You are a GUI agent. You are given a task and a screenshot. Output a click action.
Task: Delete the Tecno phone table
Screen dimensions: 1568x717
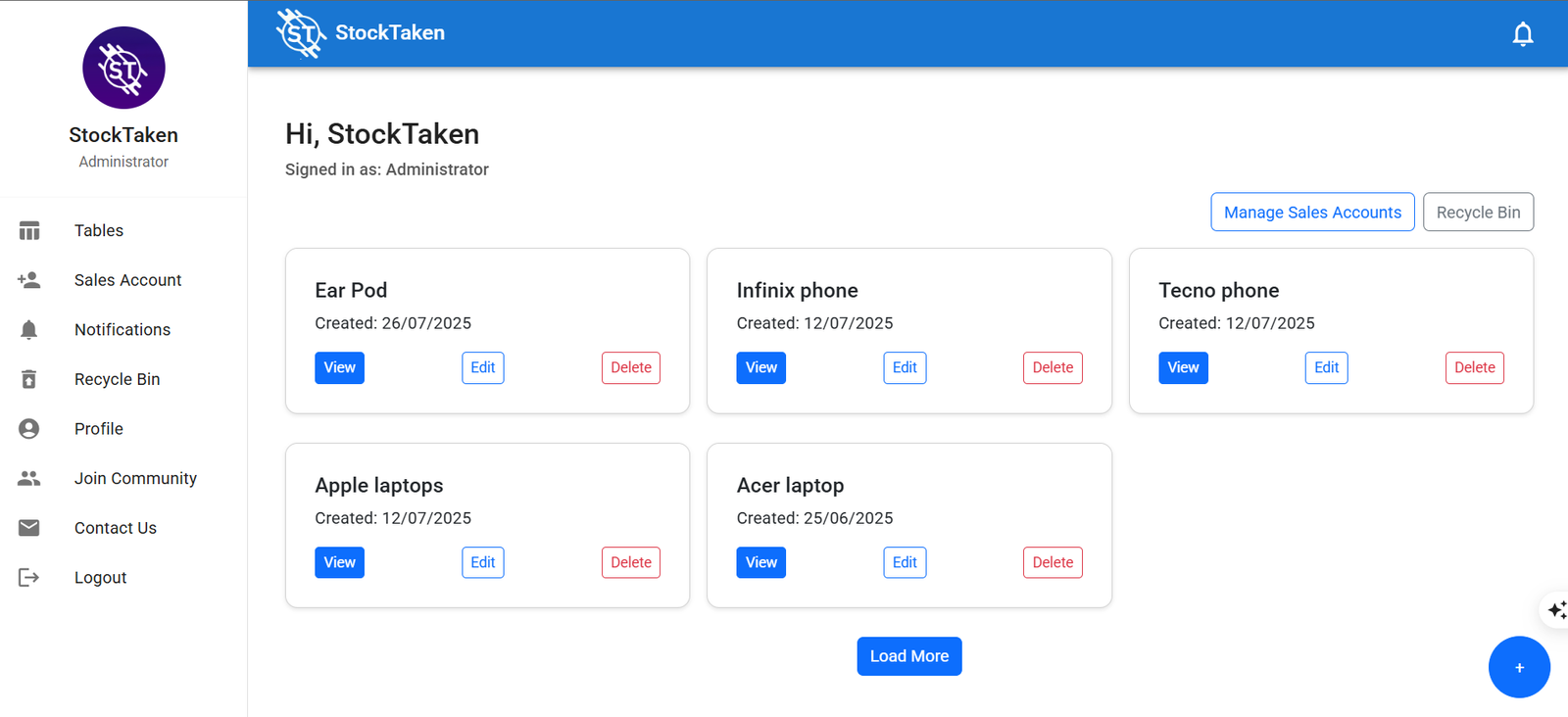point(1474,368)
